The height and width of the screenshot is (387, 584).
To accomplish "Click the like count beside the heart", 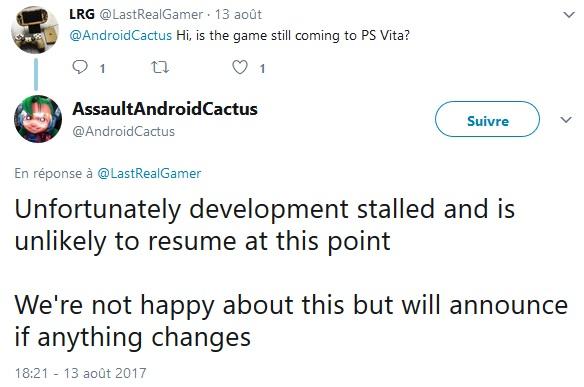I will [263, 69].
